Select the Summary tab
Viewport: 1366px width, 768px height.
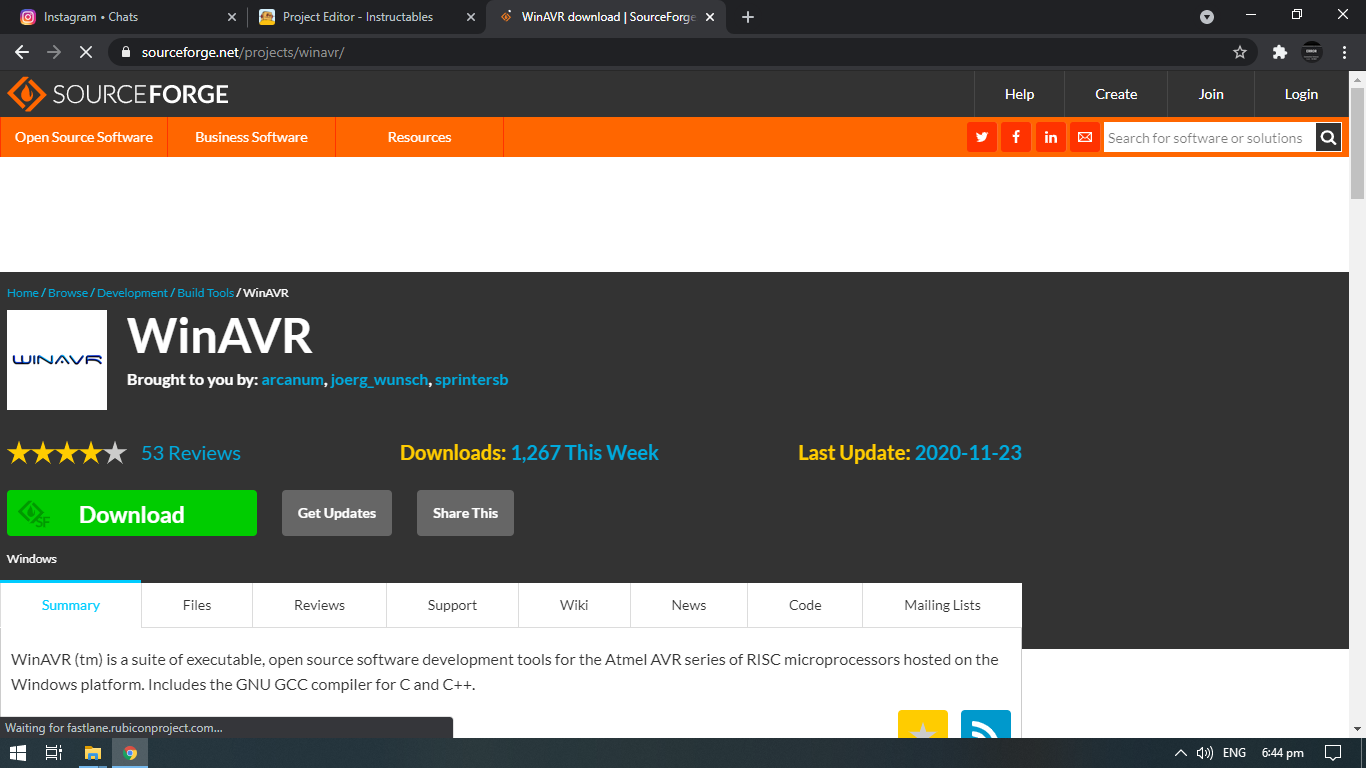click(x=71, y=605)
